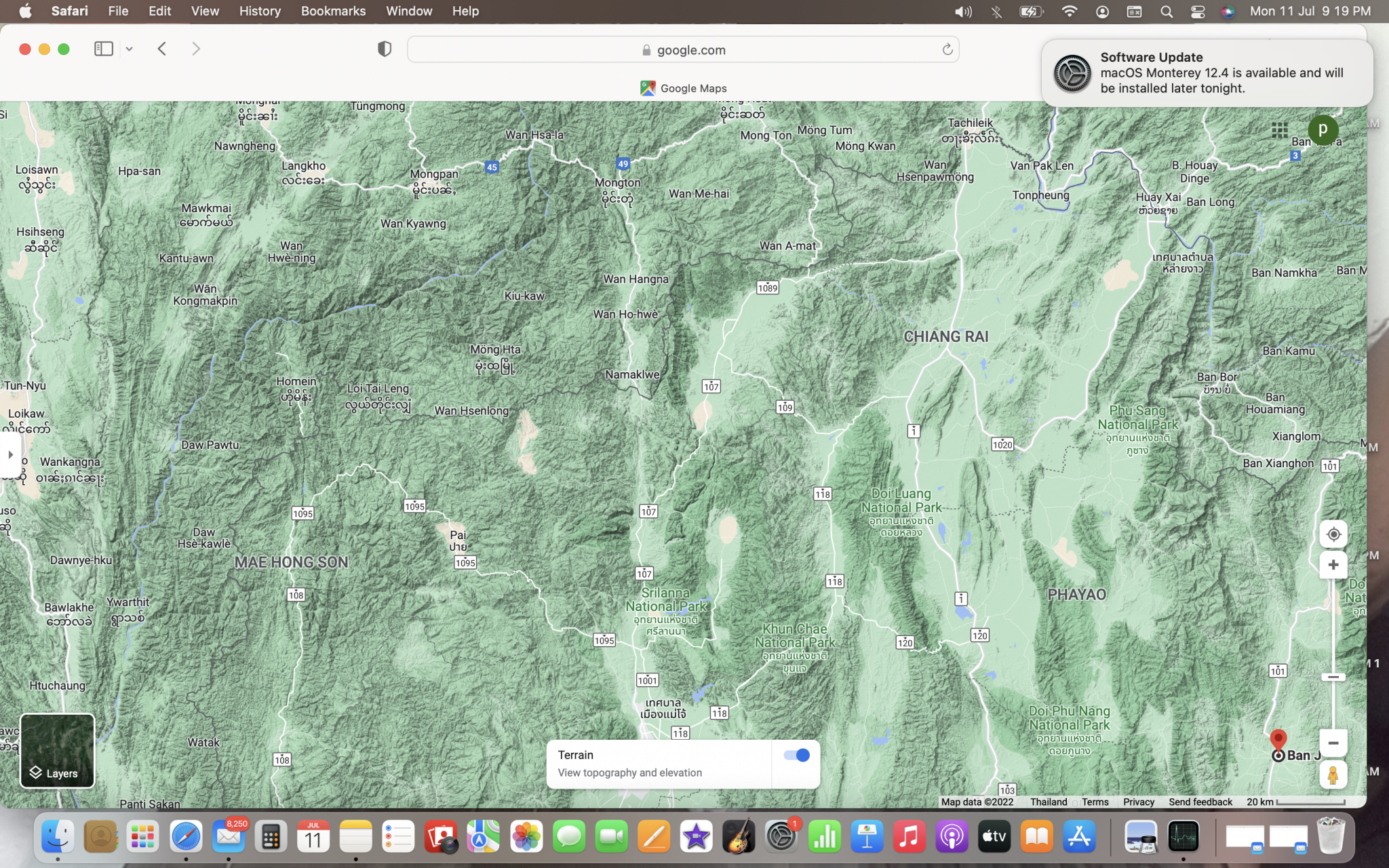Select the Street View pegman icon
1389x868 pixels.
(1333, 775)
